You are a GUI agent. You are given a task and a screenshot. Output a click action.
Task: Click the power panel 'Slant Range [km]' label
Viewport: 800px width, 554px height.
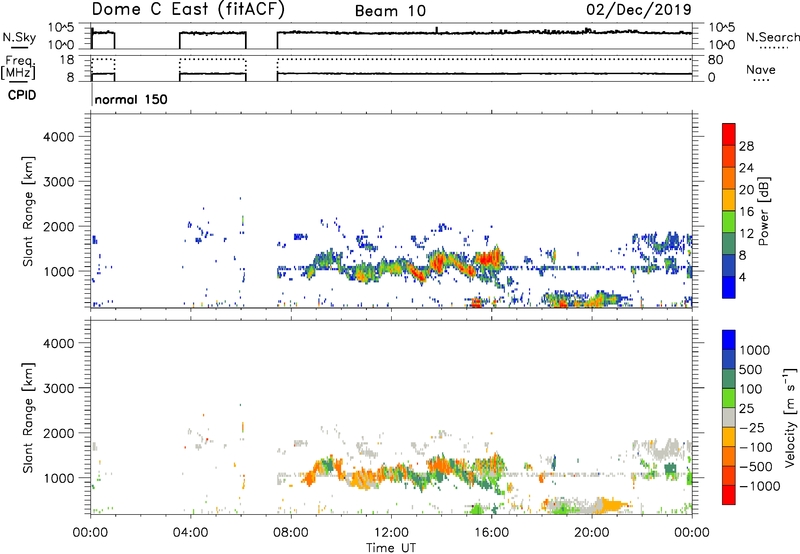pyautogui.click(x=28, y=211)
